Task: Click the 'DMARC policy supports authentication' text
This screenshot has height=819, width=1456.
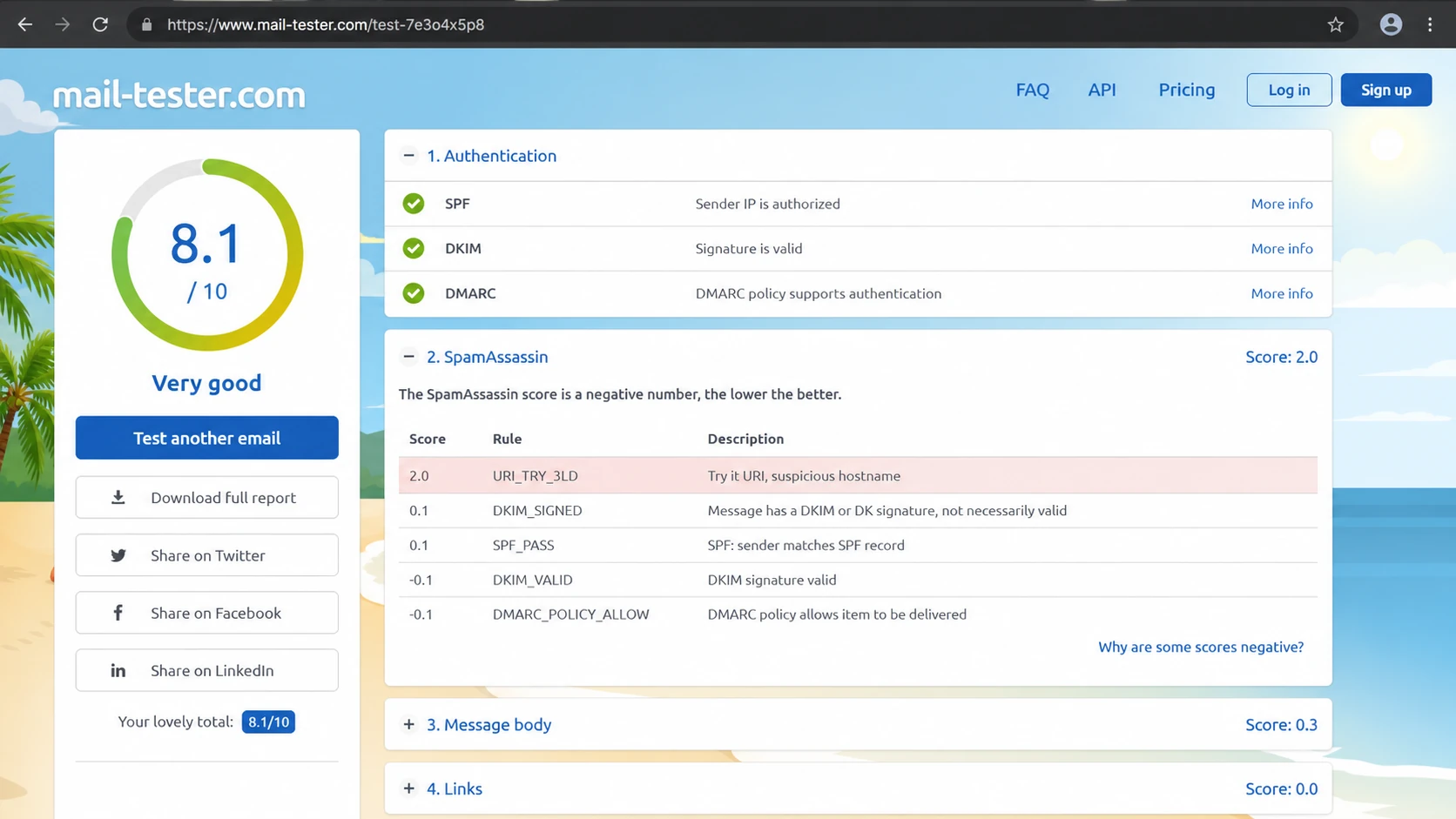Action: tap(819, 293)
